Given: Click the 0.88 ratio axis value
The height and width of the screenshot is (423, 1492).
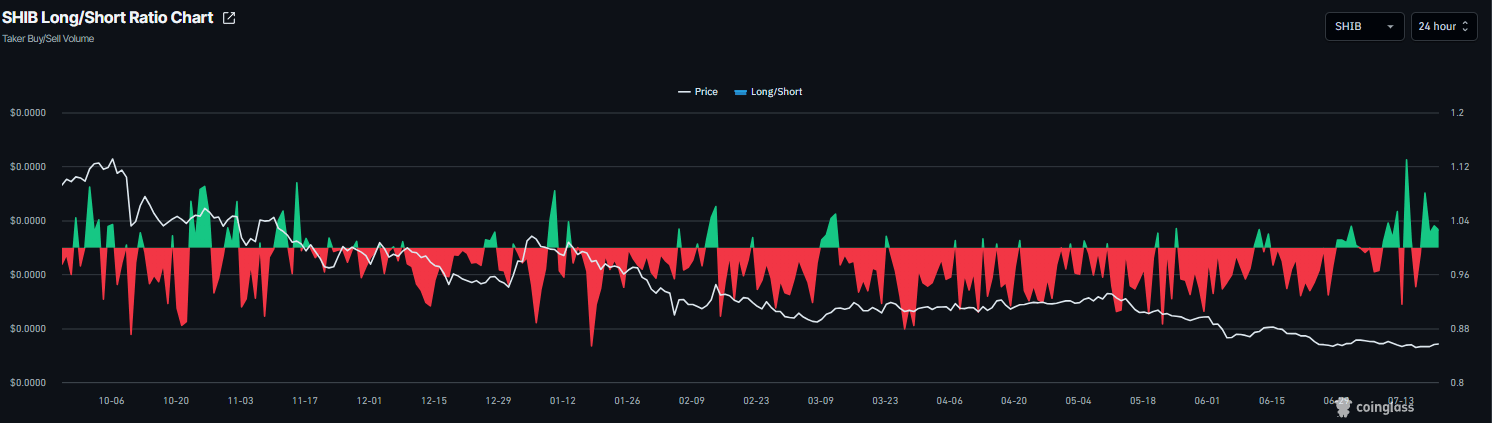Looking at the screenshot, I should coord(1459,329).
